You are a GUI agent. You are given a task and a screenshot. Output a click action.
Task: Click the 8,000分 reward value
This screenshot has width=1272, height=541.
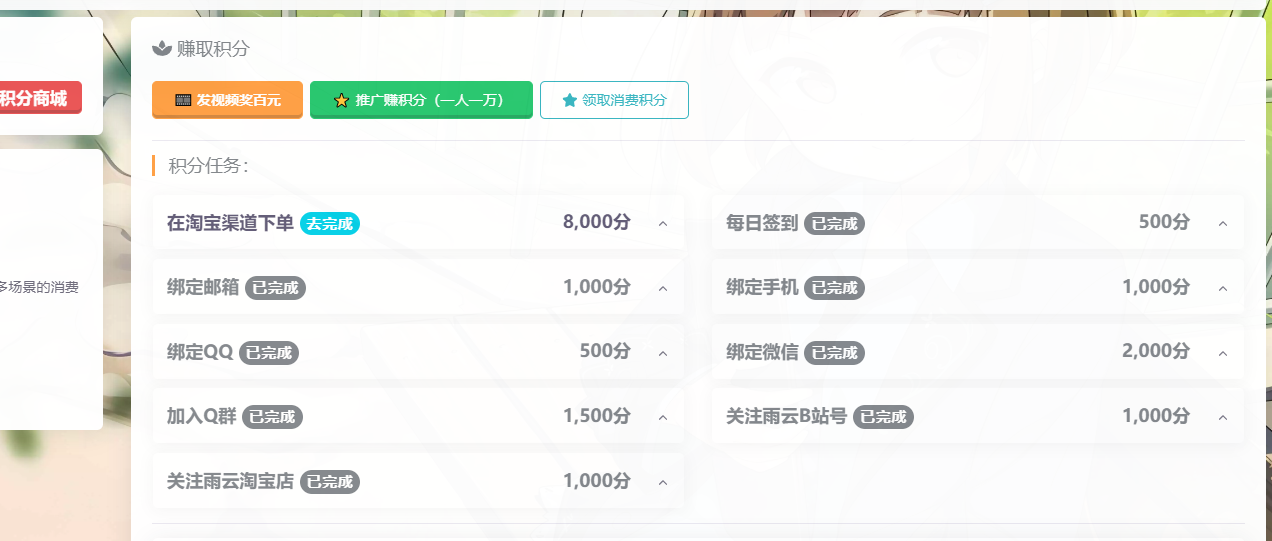tap(597, 222)
